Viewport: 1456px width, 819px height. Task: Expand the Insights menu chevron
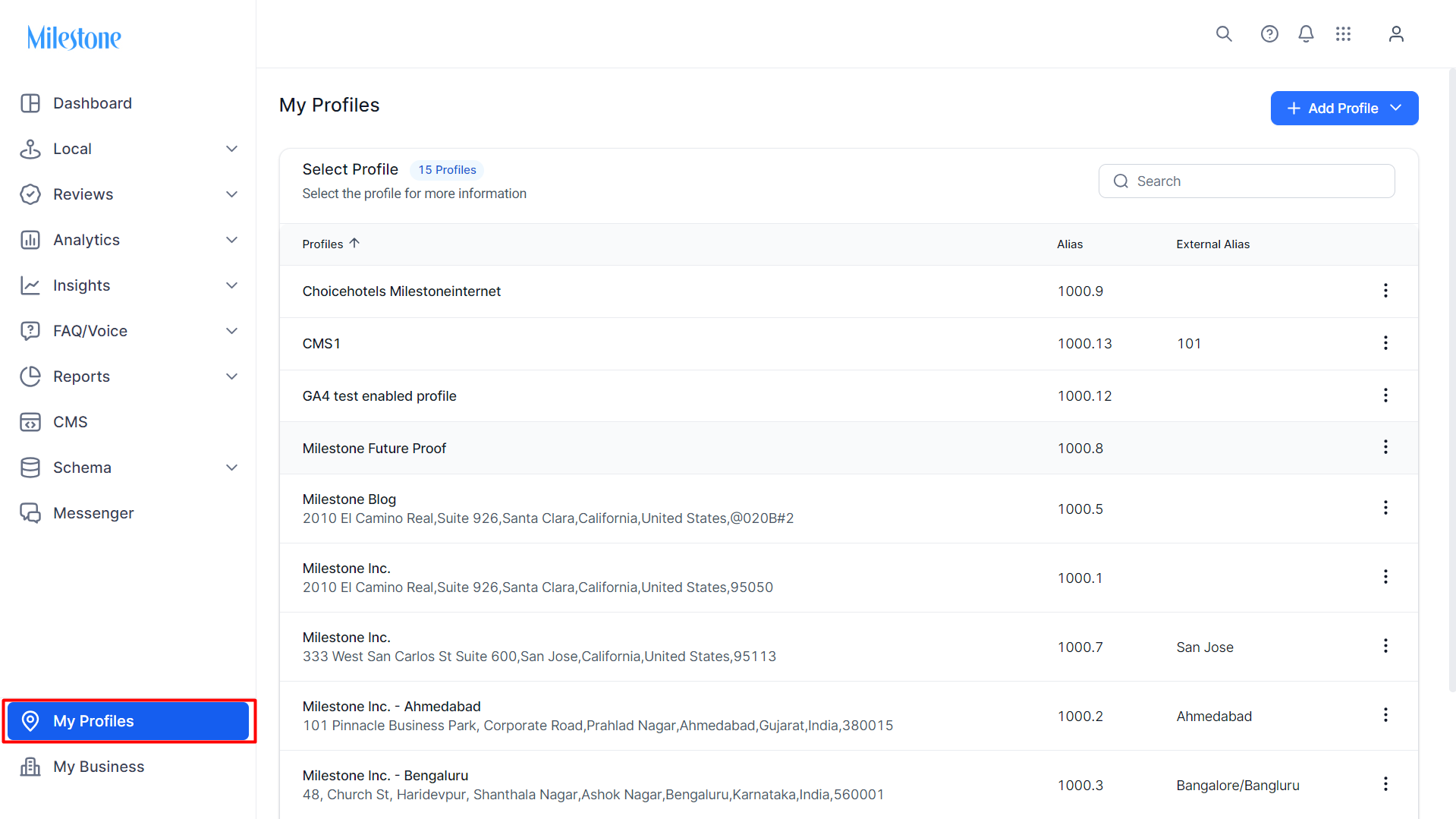tap(232, 285)
